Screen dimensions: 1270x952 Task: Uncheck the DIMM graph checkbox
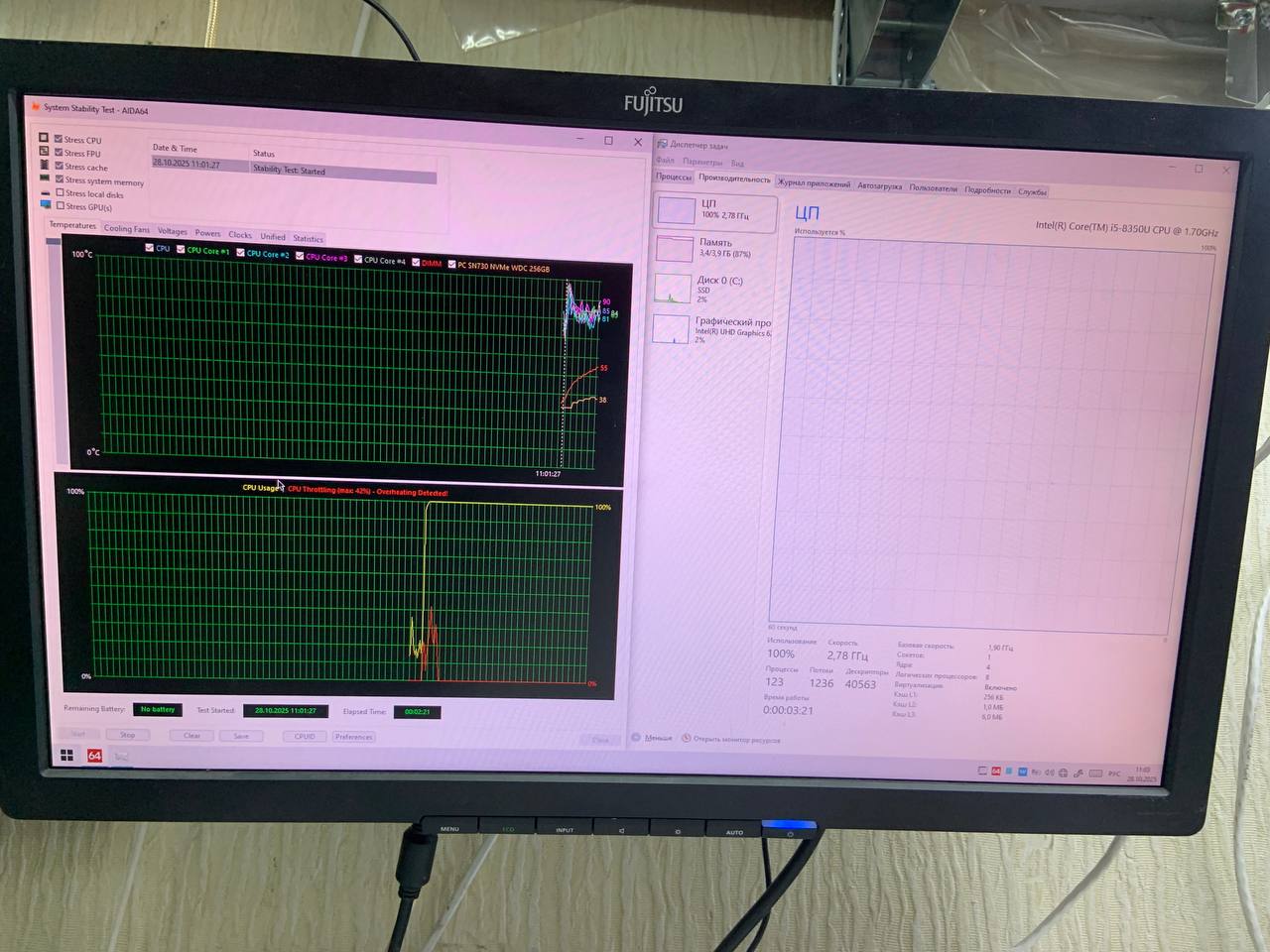[x=417, y=263]
